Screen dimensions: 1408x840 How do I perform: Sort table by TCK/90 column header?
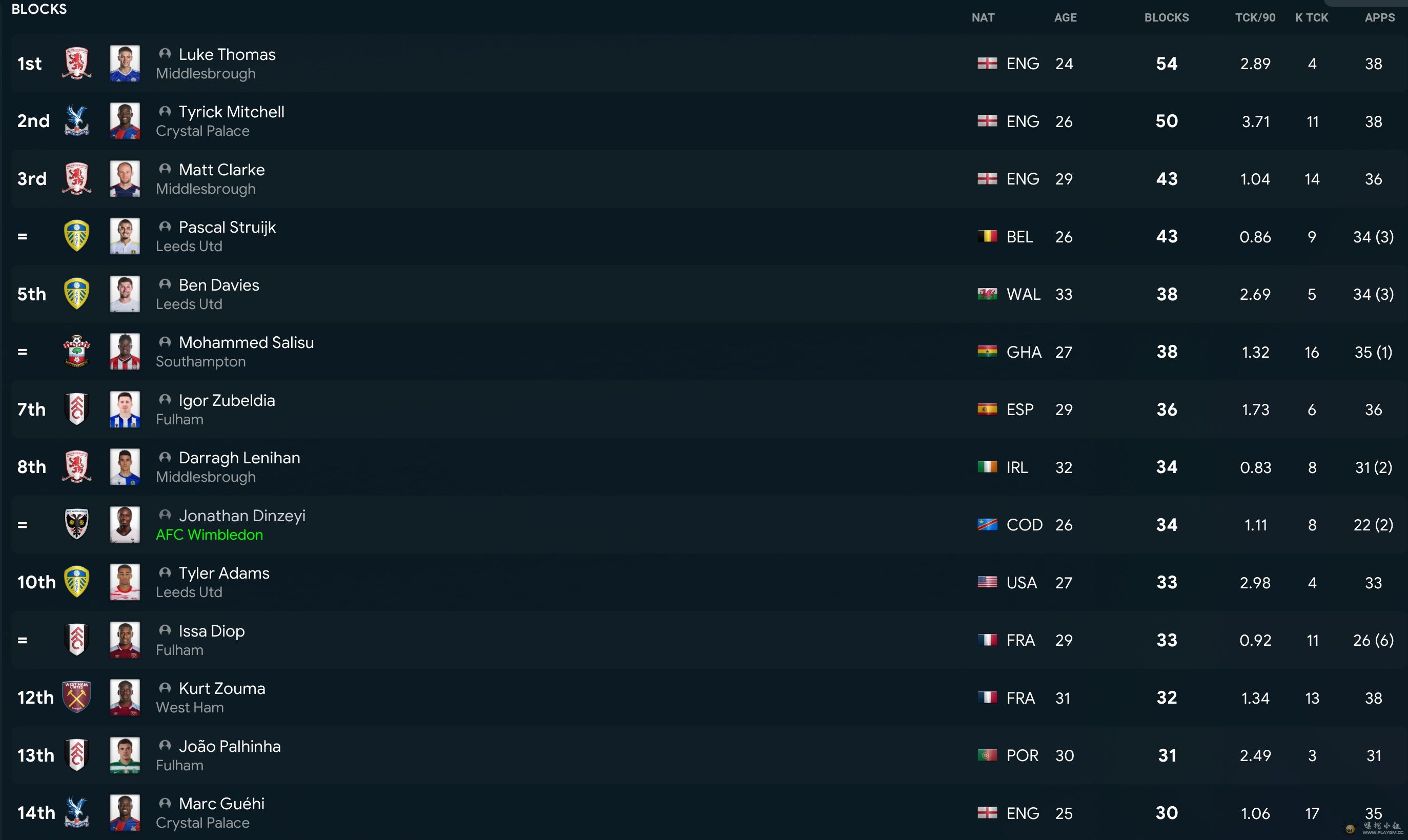pos(1255,17)
